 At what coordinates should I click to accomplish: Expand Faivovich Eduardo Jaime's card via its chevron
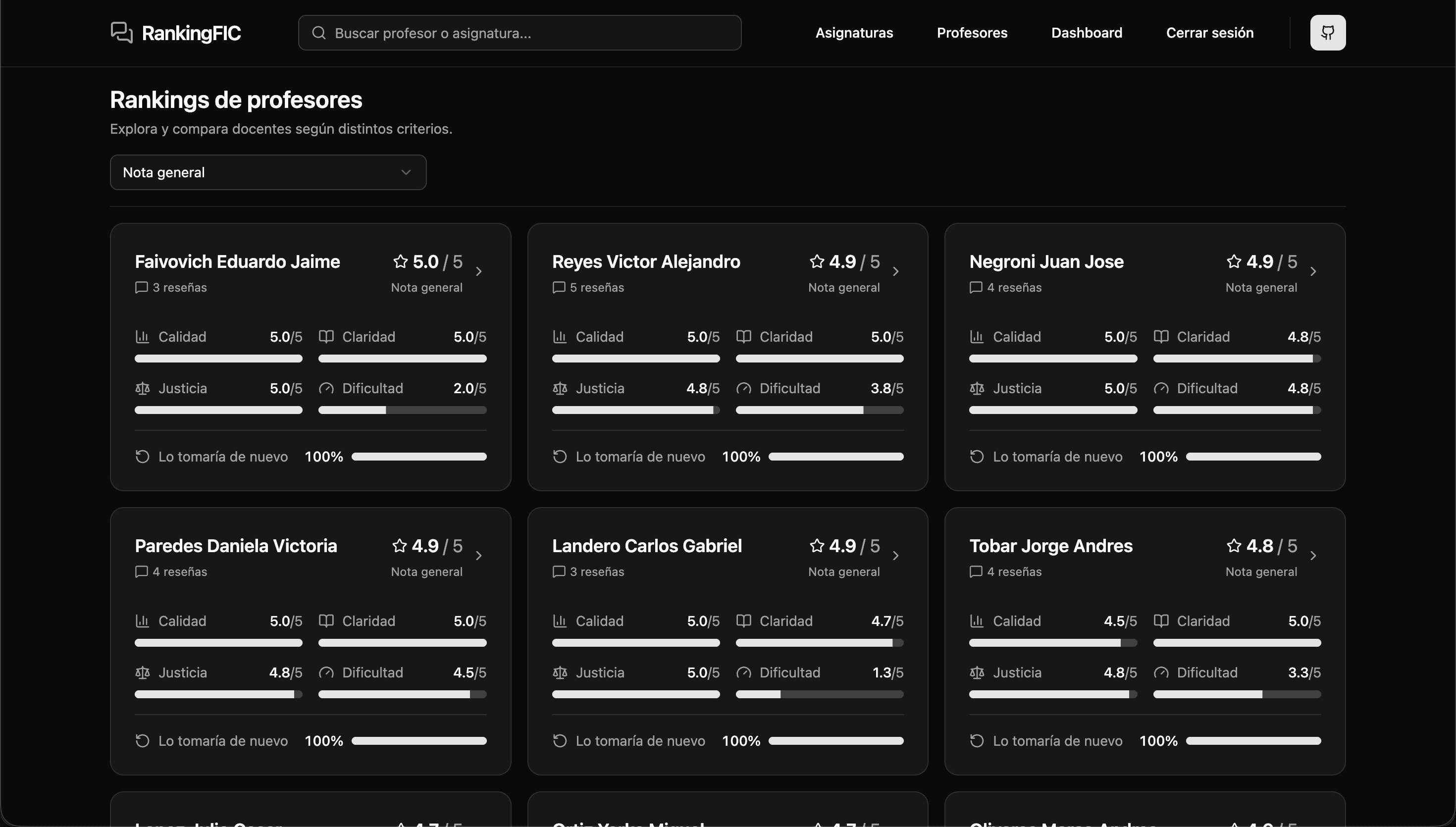click(x=479, y=271)
